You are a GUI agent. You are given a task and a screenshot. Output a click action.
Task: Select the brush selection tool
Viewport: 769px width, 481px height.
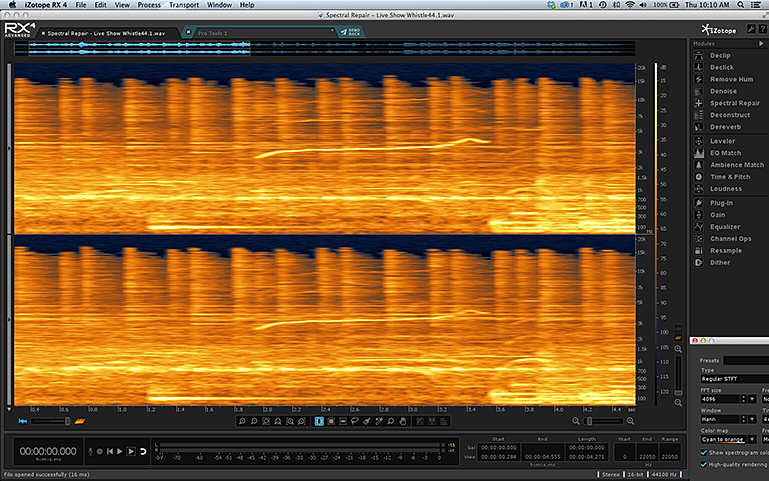click(x=367, y=421)
